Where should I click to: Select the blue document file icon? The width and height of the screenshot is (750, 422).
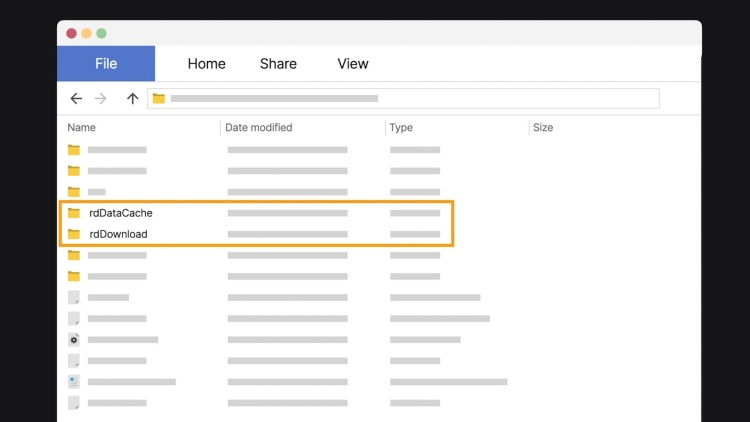74,382
